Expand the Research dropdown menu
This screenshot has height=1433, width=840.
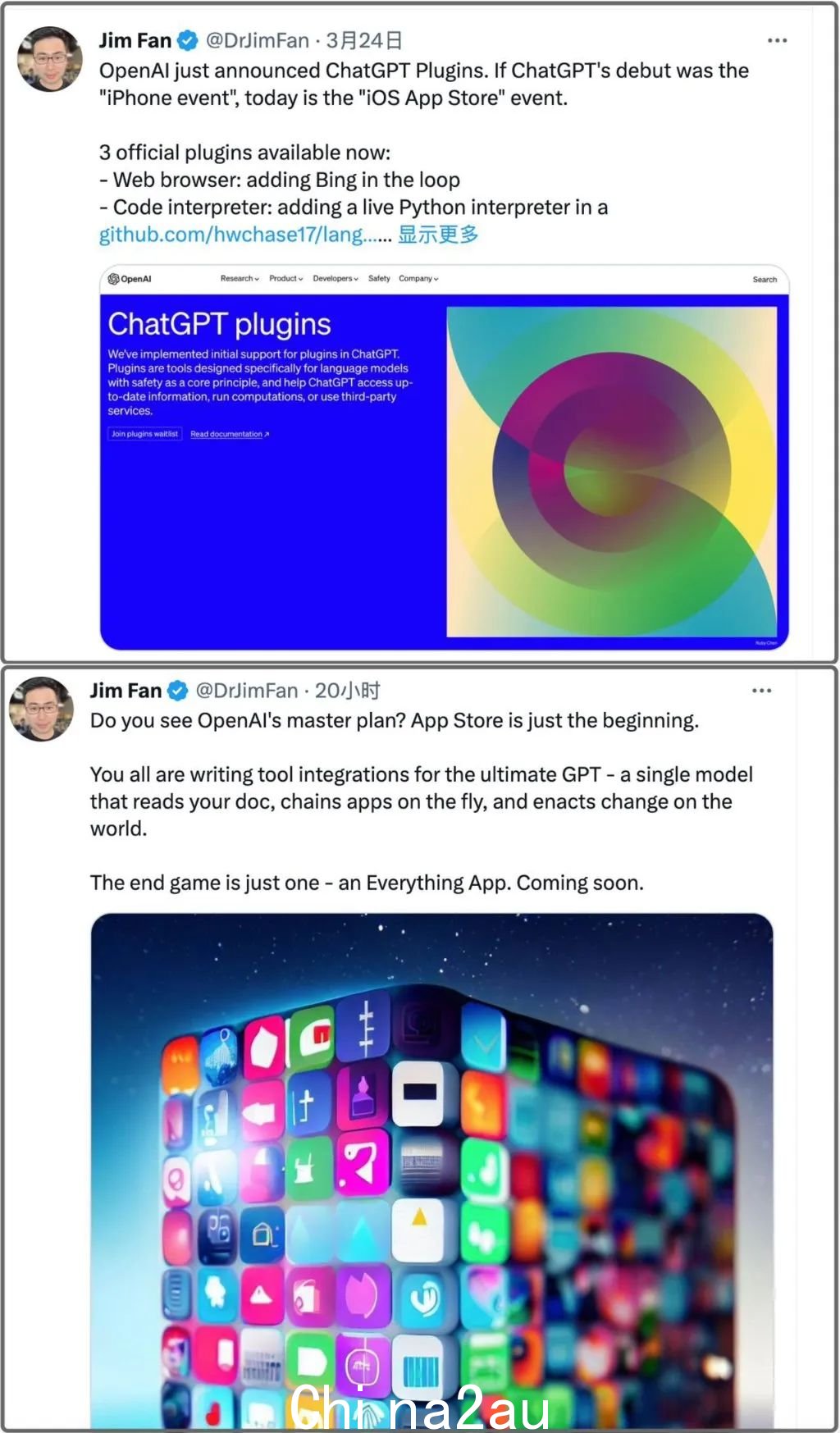[x=240, y=279]
